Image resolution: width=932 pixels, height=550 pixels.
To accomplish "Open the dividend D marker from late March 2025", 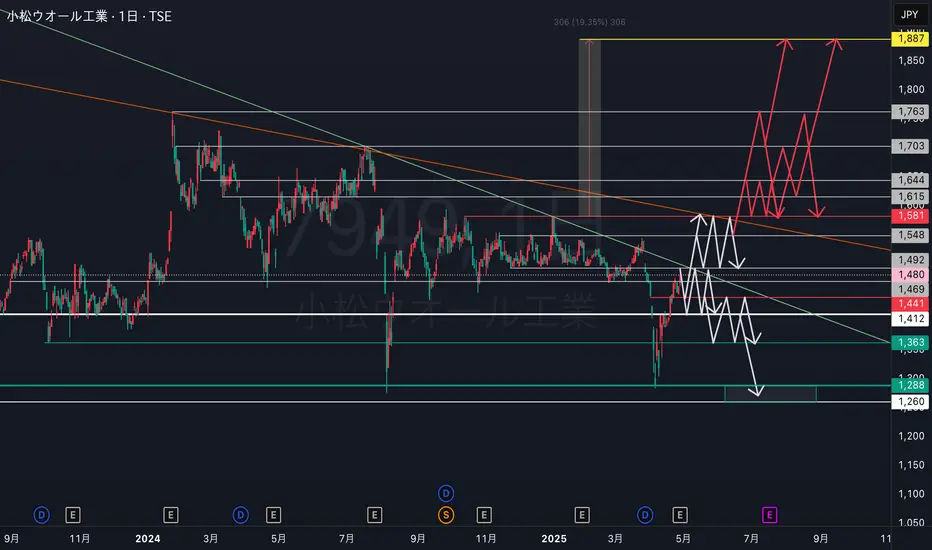I will coord(645,515).
